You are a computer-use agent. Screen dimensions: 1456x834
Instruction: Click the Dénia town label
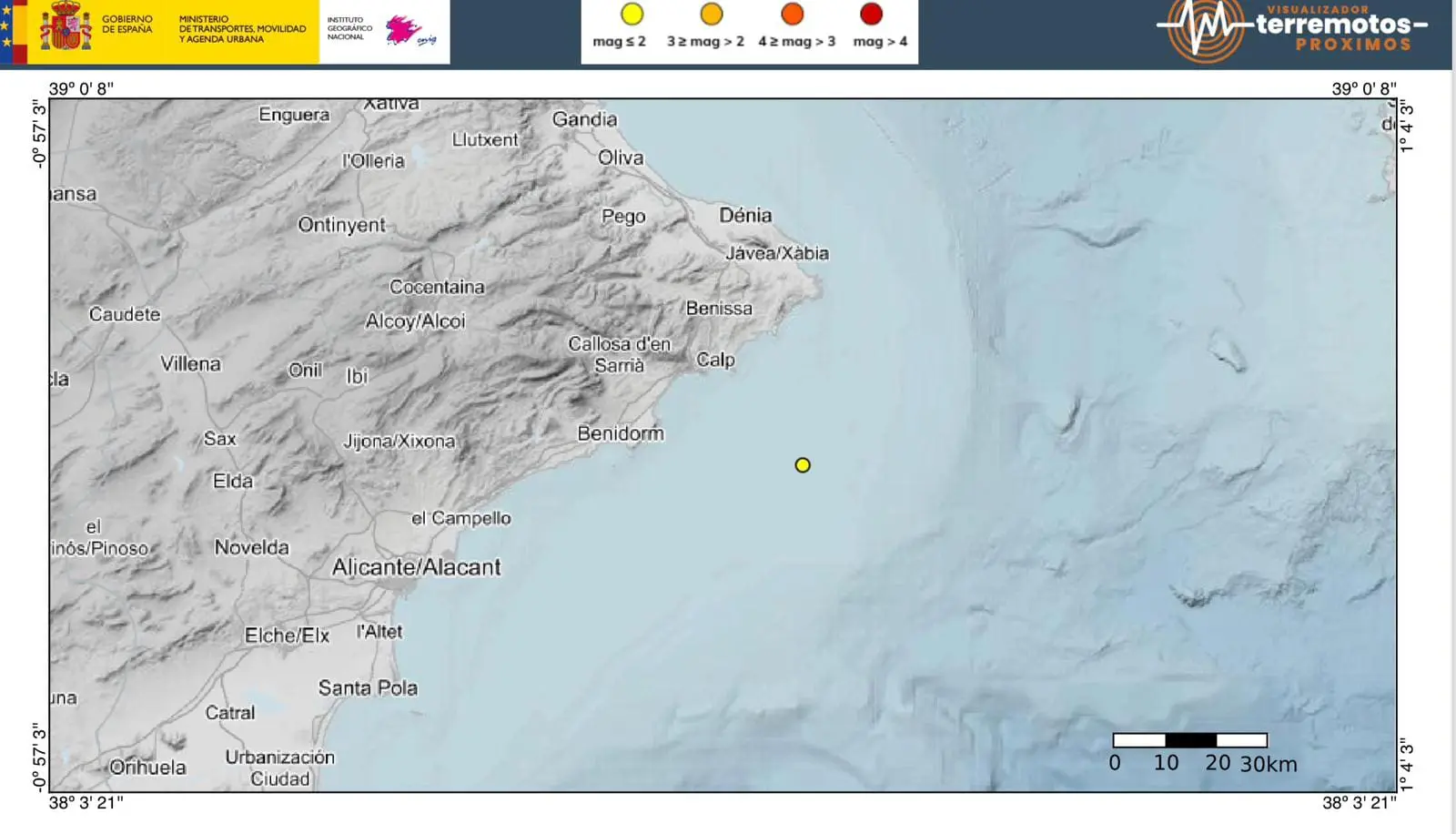(745, 216)
